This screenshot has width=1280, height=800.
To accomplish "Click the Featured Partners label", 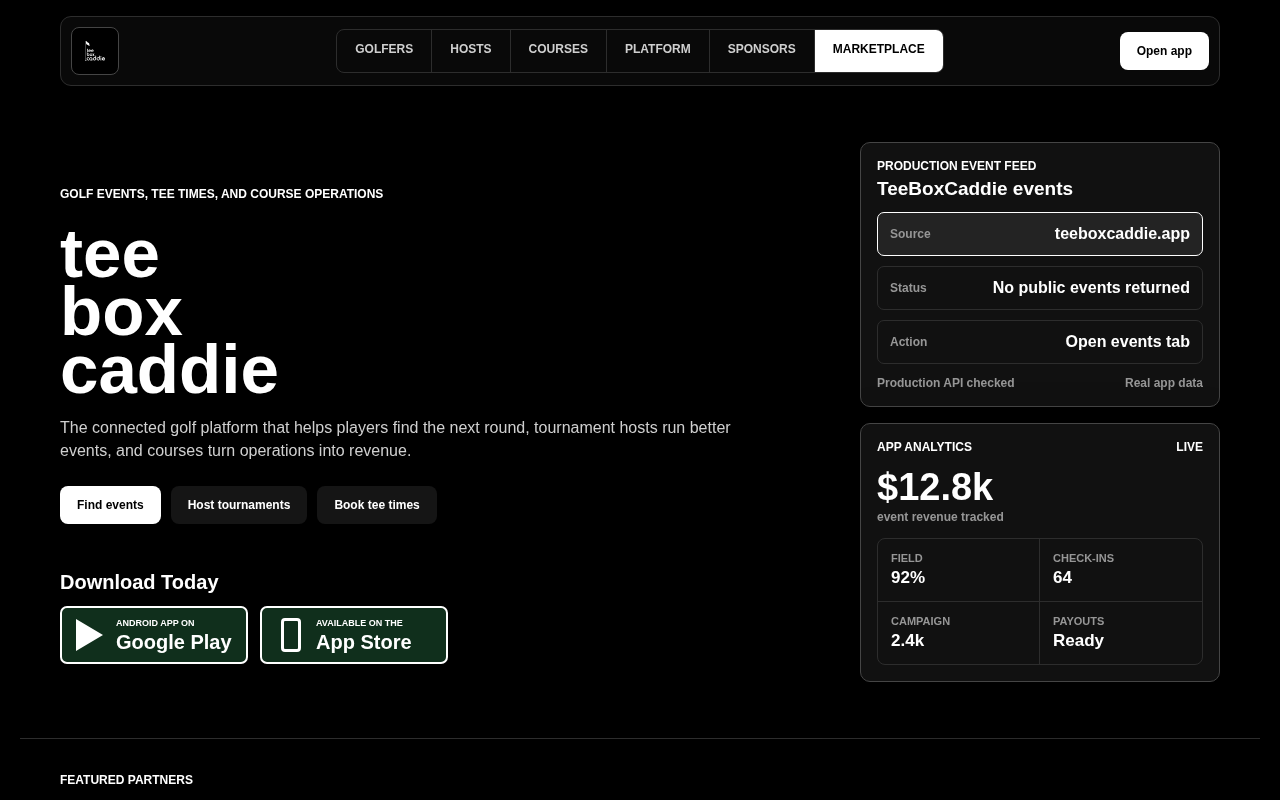I will [126, 780].
